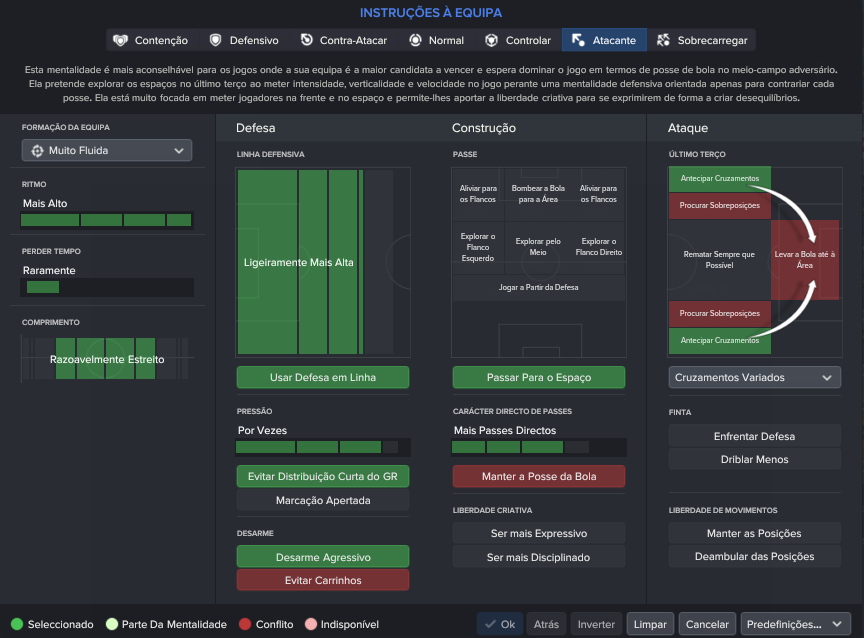The height and width of the screenshot is (638, 864).
Task: Click the Controlar mentality icon
Action: pyautogui.click(x=492, y=40)
